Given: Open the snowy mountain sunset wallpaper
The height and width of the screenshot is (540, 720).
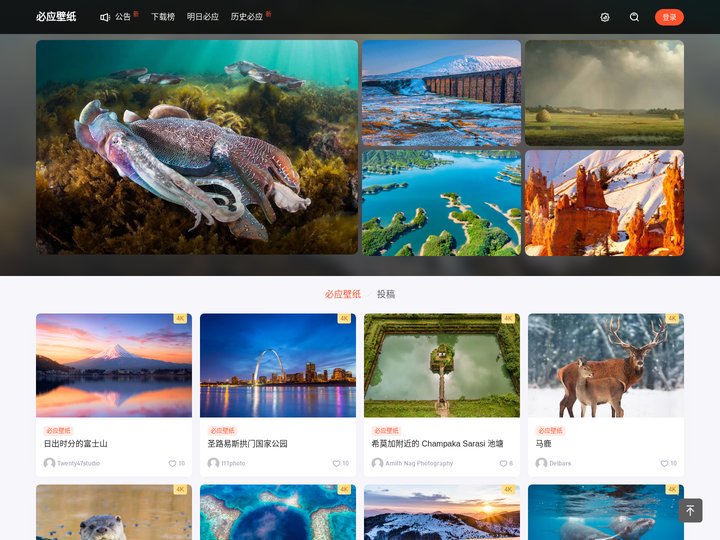Looking at the screenshot, I should point(442,512).
